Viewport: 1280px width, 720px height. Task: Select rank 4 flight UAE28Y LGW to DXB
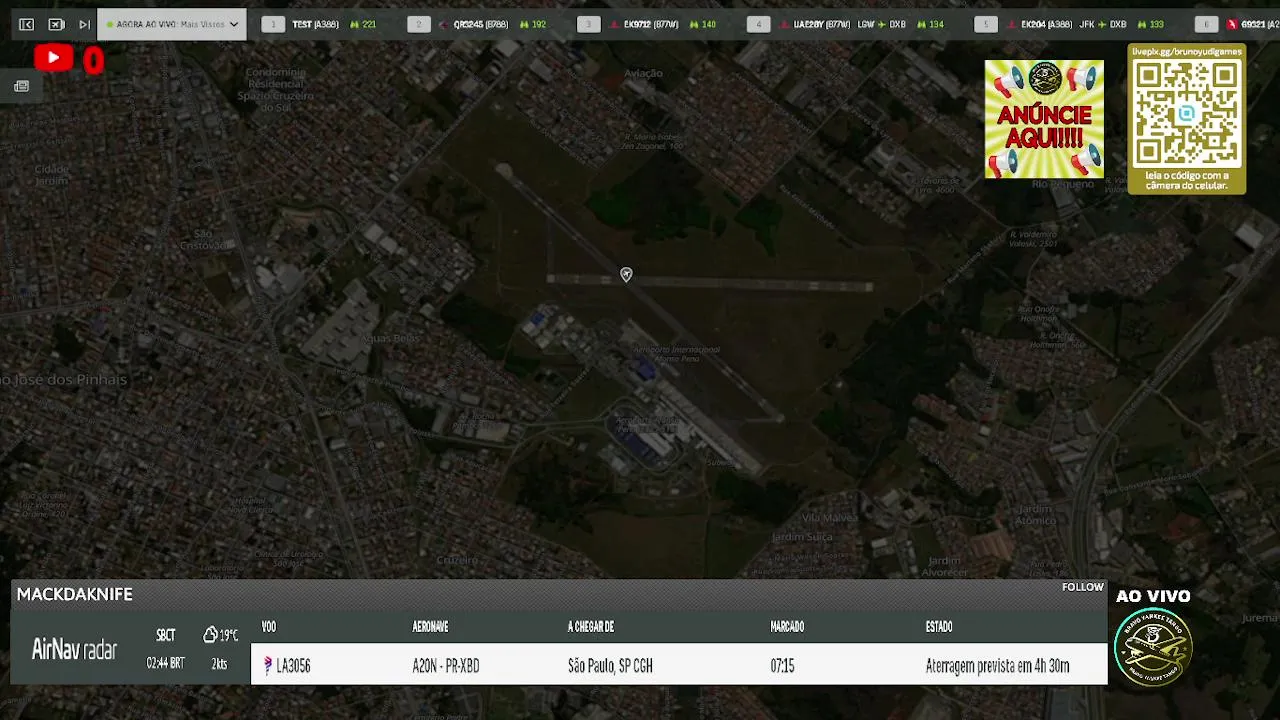pyautogui.click(x=849, y=24)
